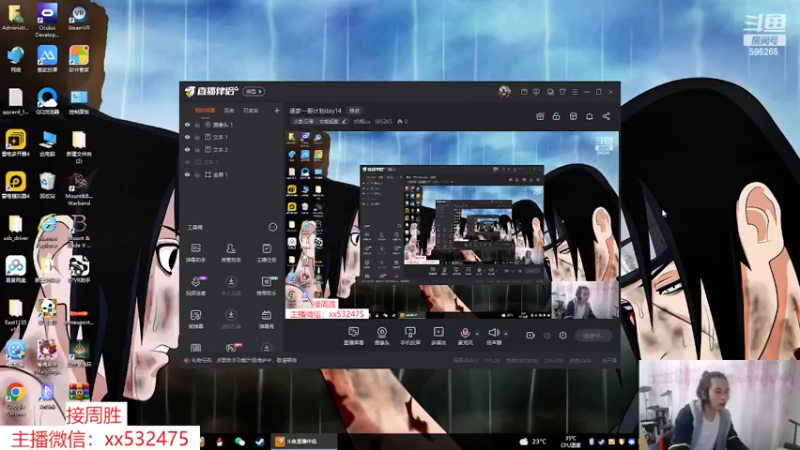Open the hamburger menu in title bar
Viewport: 800px width, 450px height.
point(574,92)
